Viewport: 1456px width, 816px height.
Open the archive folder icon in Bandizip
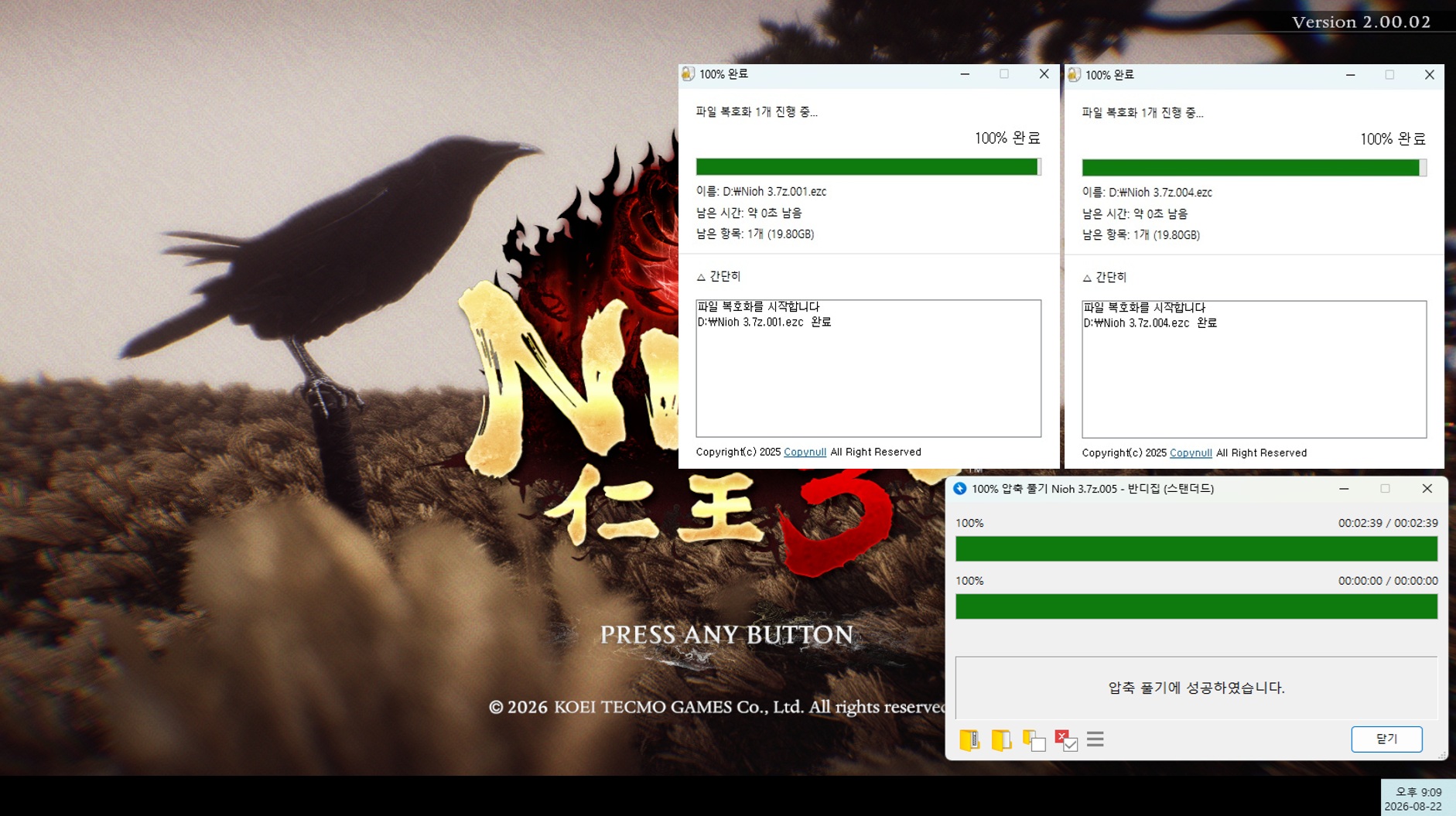click(x=969, y=740)
